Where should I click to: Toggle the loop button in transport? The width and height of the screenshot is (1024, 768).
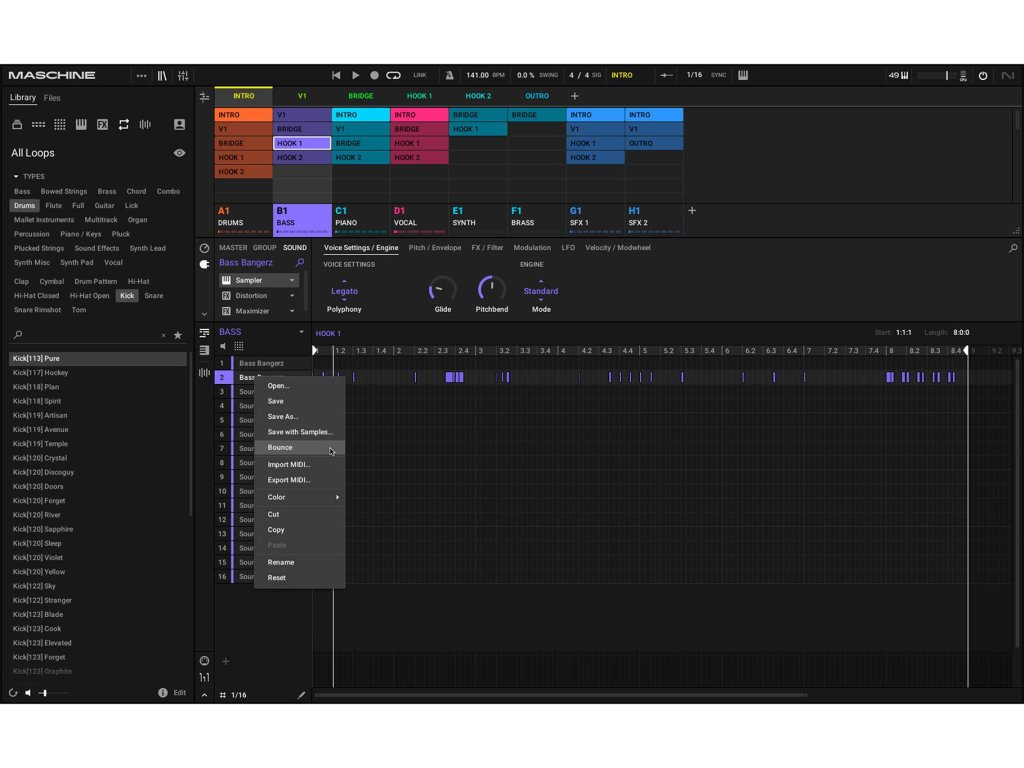pyautogui.click(x=393, y=75)
